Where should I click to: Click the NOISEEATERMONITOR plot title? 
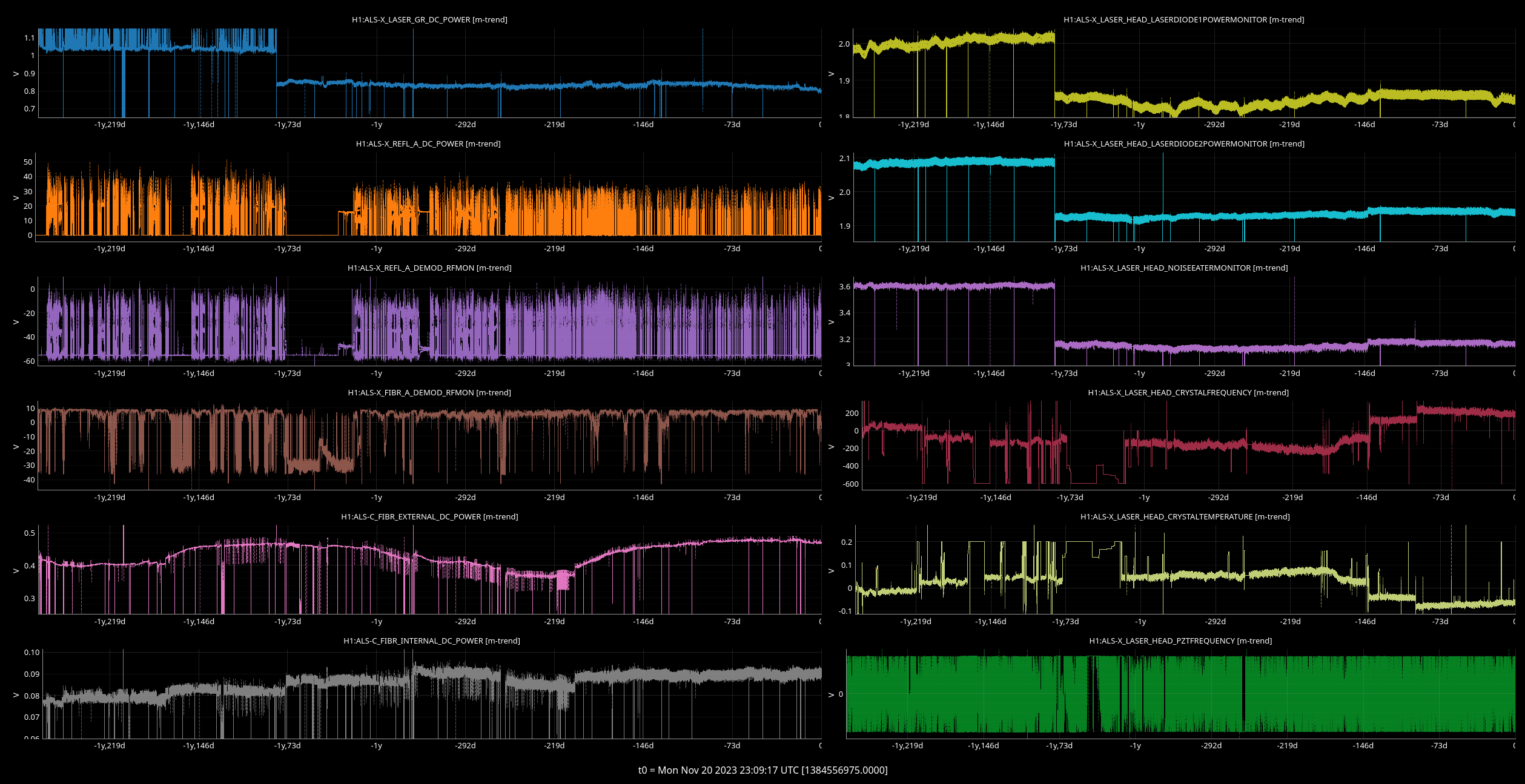(x=1184, y=268)
